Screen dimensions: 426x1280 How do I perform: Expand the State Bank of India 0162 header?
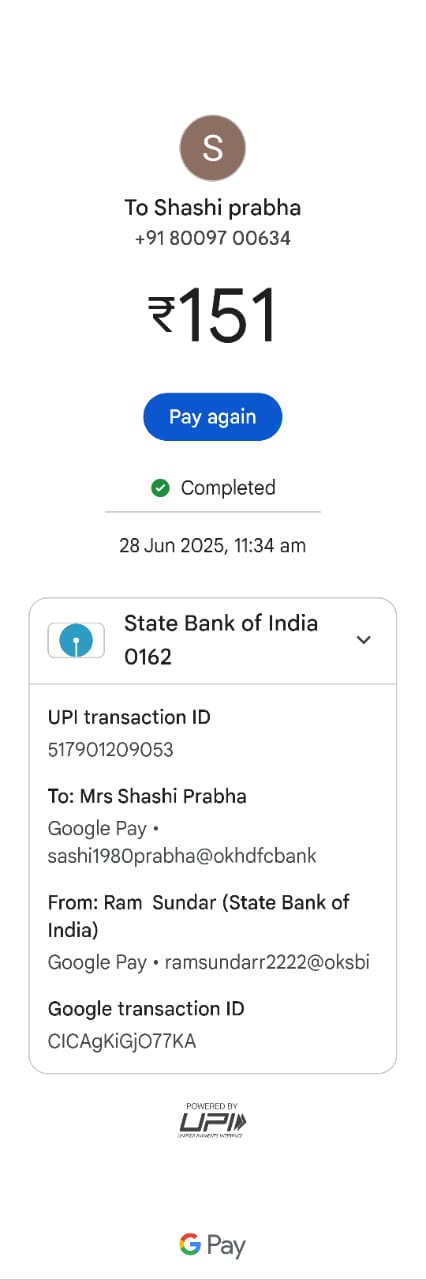pyautogui.click(x=212, y=641)
